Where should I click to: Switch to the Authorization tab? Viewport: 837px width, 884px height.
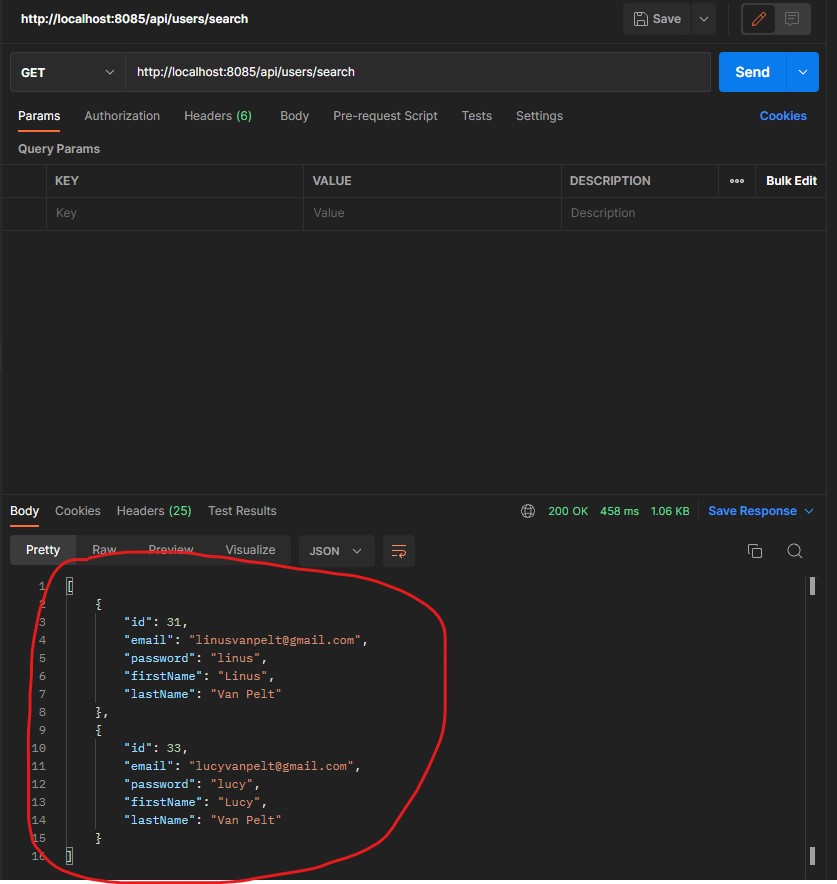coord(122,116)
